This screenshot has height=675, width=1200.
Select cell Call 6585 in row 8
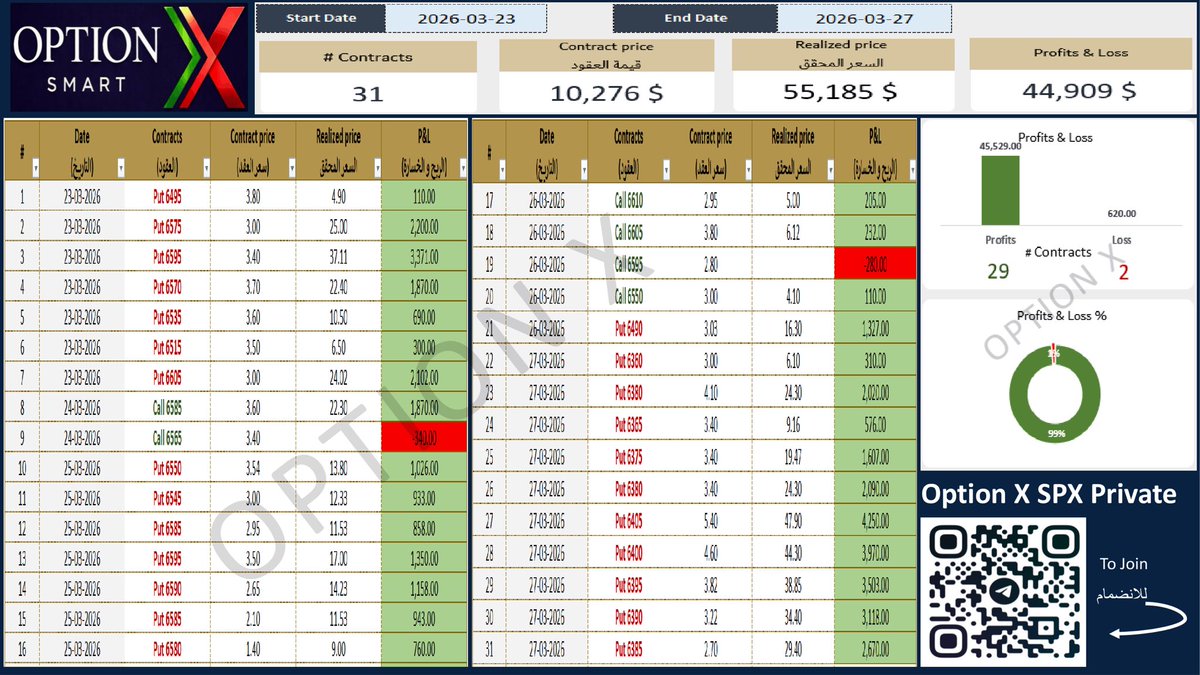(167, 406)
